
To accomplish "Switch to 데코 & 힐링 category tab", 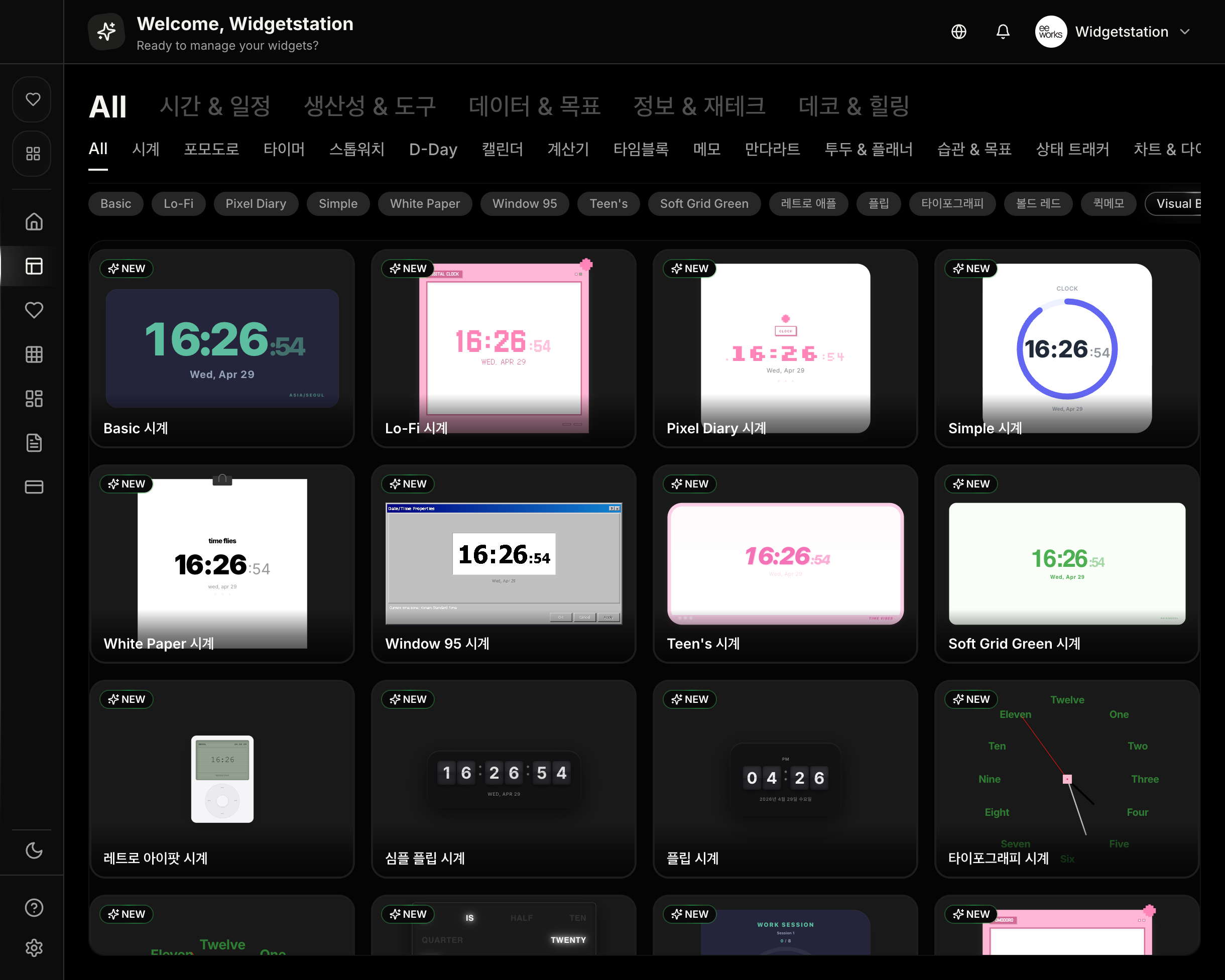I will tap(854, 106).
